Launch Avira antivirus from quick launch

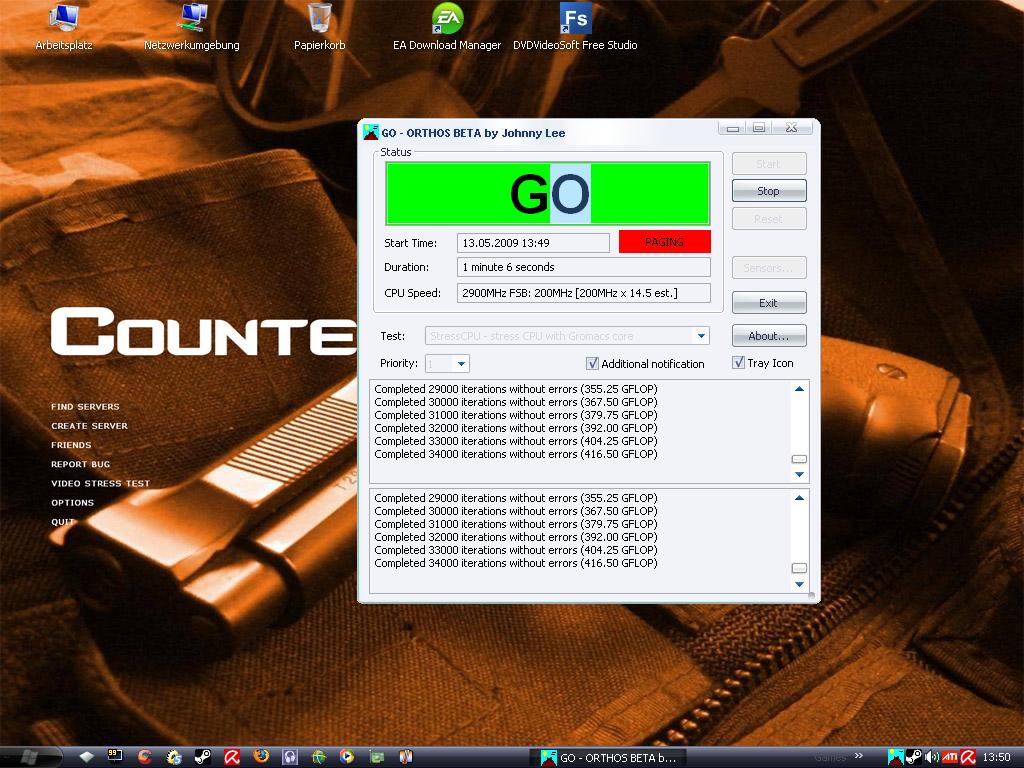coord(231,757)
